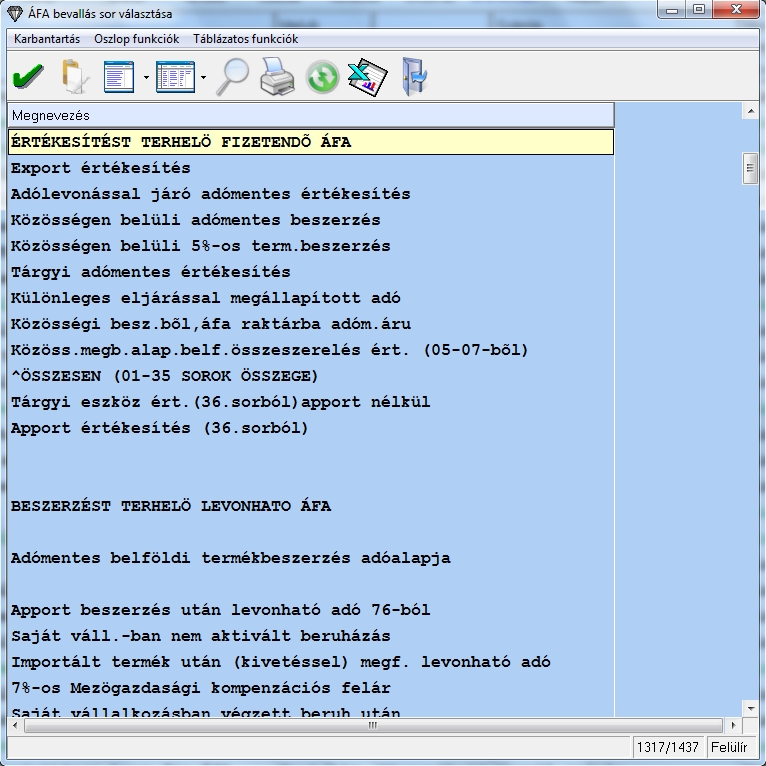766x766 pixels.
Task: Click the clipboard paste icon
Action: tap(73, 77)
